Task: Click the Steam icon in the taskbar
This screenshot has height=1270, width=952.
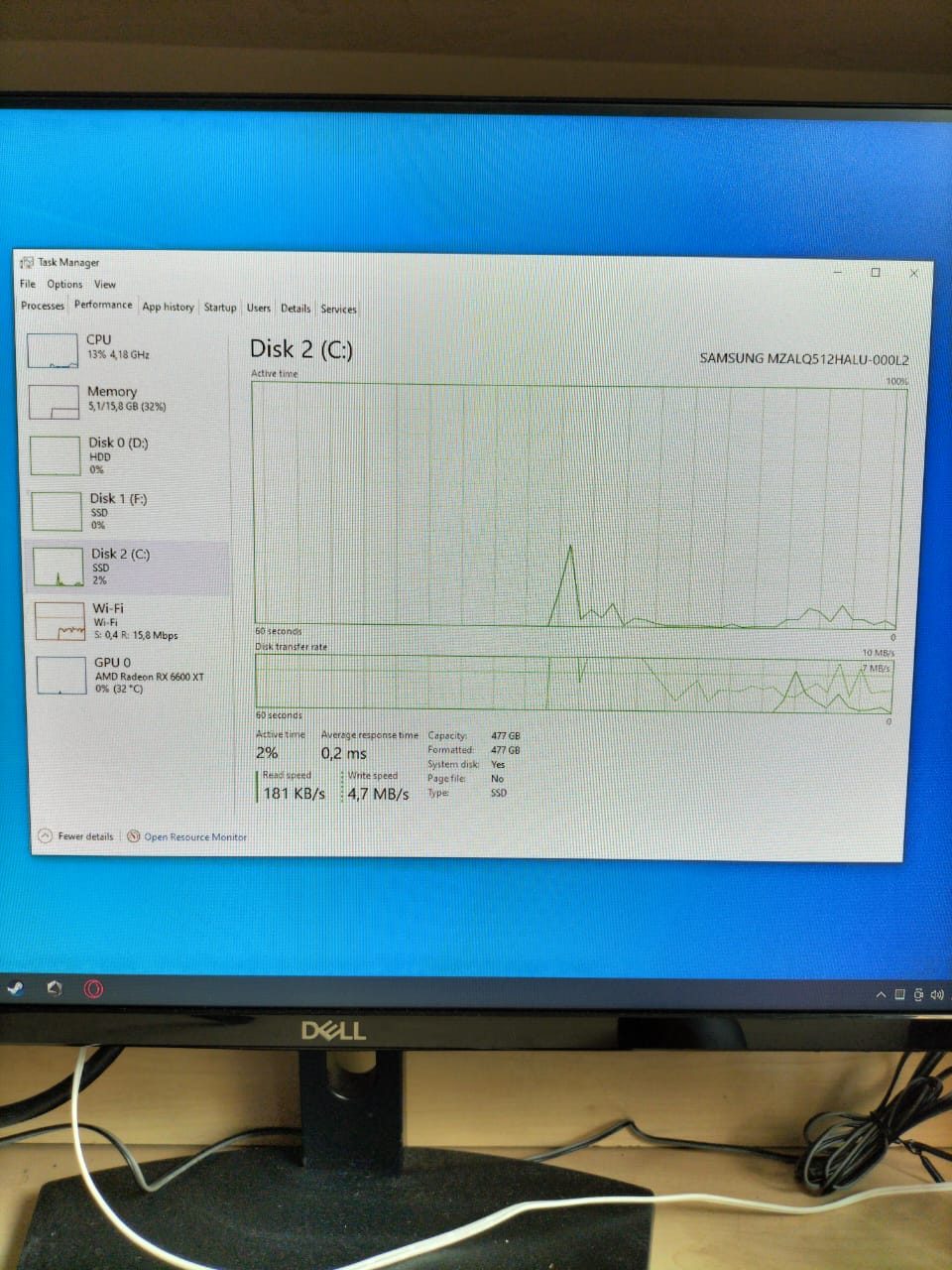Action: tap(15, 988)
